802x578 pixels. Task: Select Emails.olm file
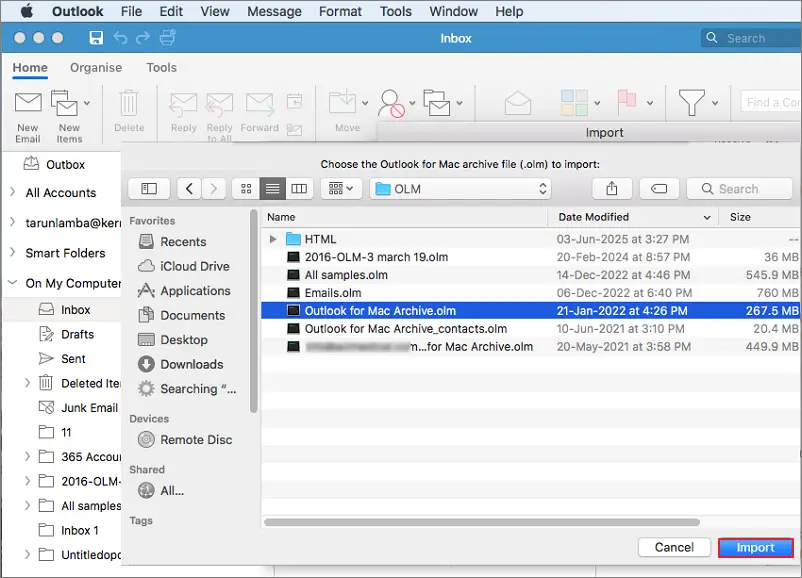click(530, 293)
